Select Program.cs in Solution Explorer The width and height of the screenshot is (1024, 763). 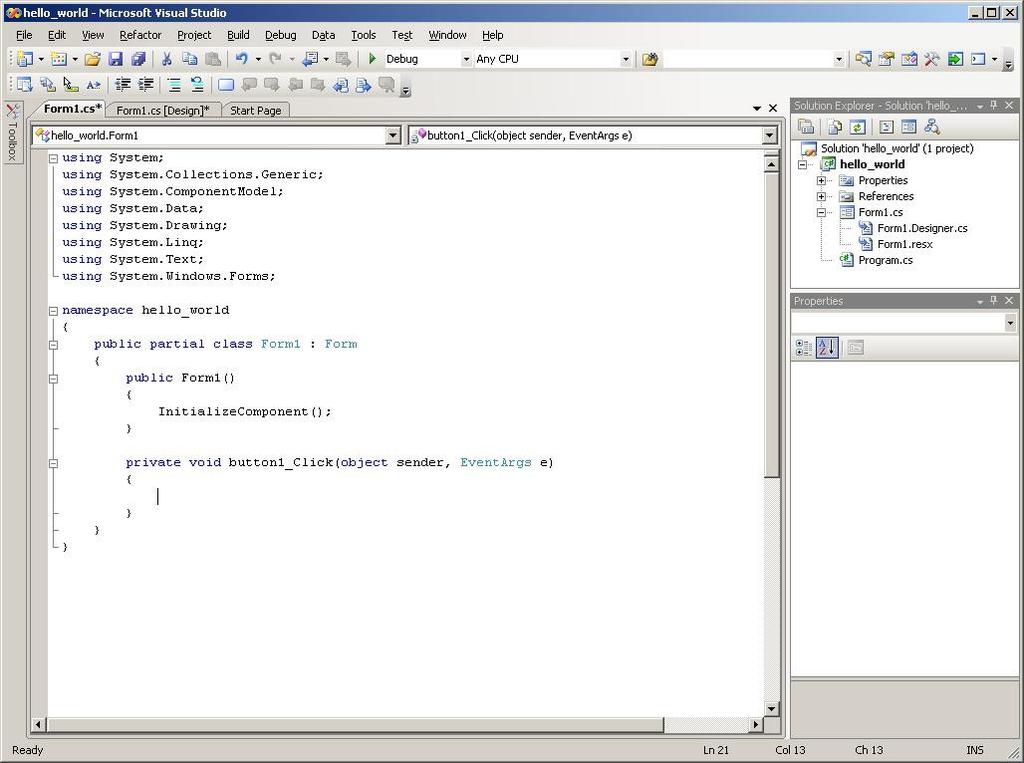[886, 260]
